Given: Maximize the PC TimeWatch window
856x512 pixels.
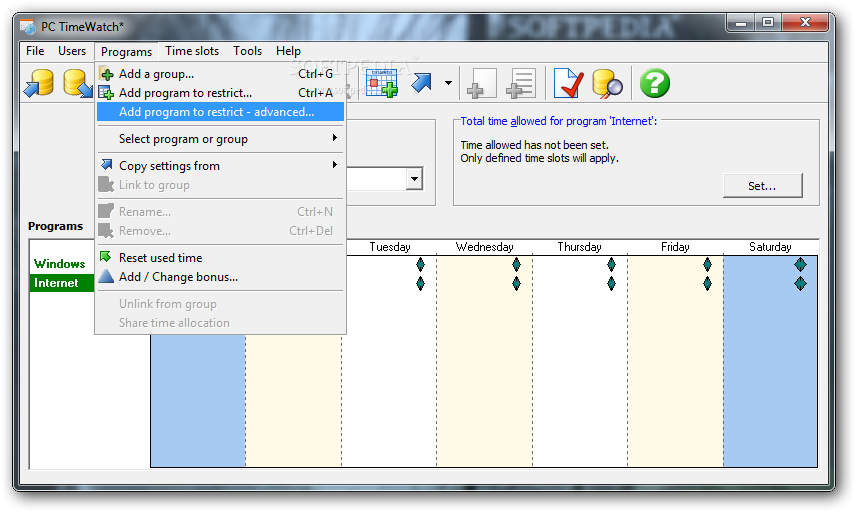Looking at the screenshot, I should (x=768, y=23).
